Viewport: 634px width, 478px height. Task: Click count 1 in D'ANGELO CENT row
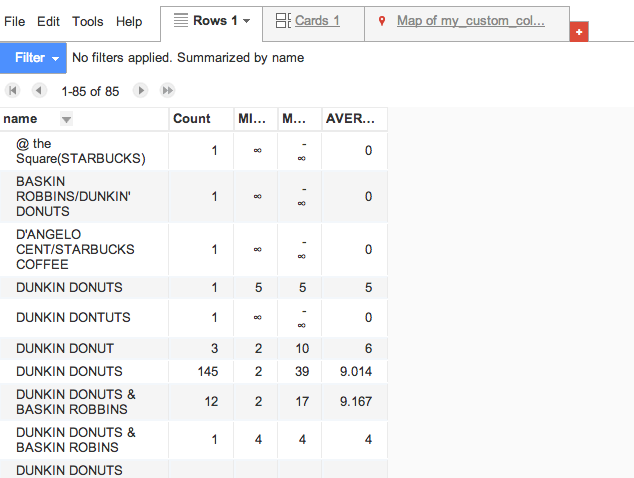click(214, 250)
